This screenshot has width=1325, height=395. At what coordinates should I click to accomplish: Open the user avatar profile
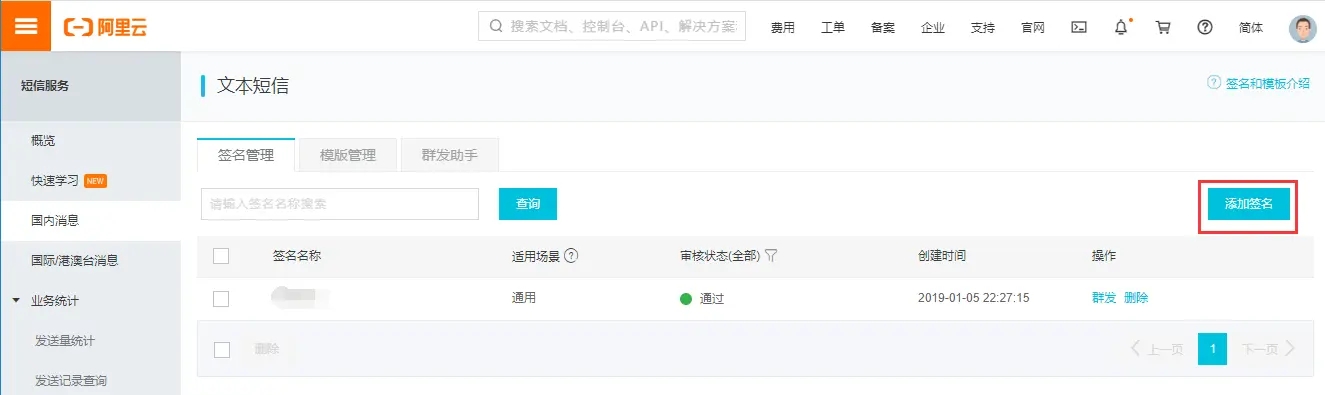[1303, 28]
